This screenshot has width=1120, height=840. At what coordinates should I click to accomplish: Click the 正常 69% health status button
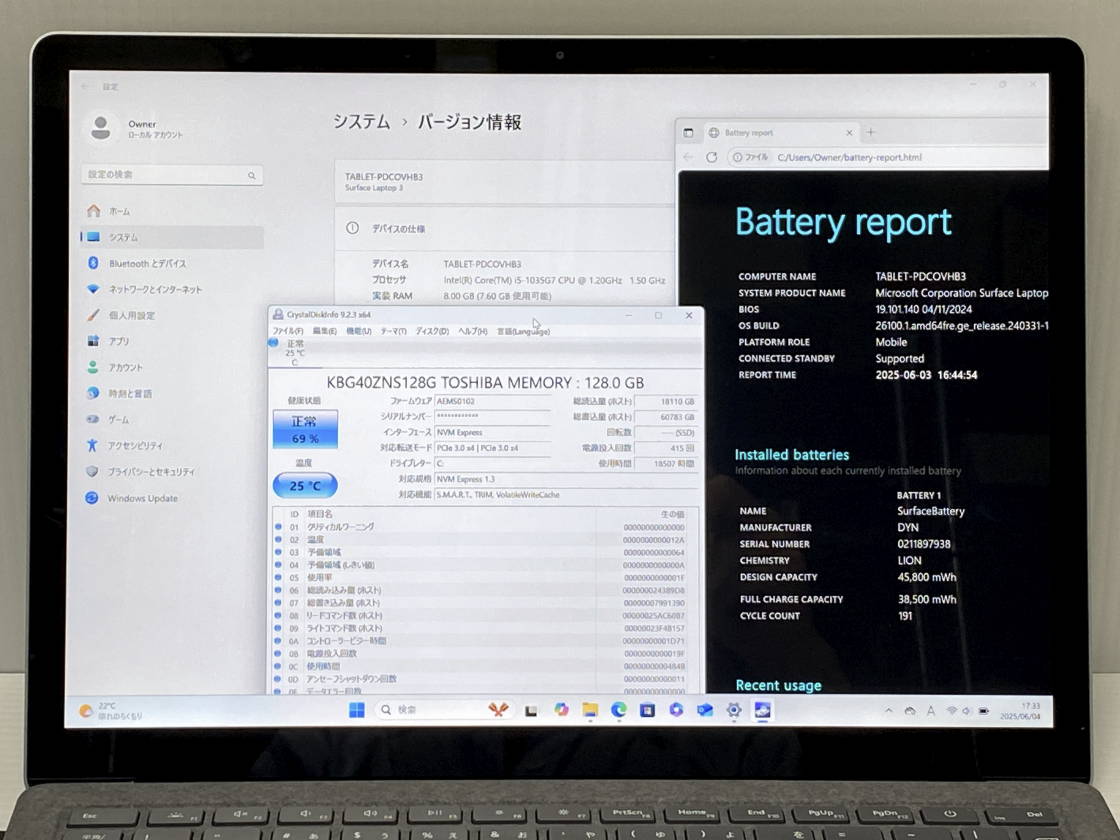[305, 429]
